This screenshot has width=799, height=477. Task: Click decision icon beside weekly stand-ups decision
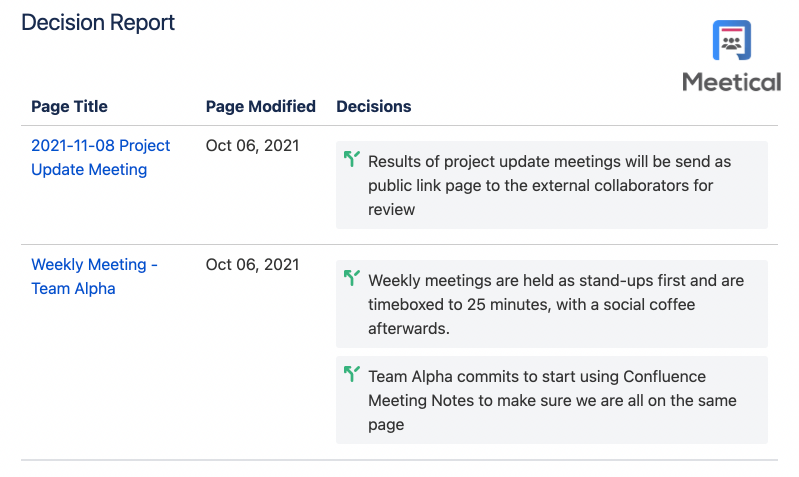[x=352, y=278]
